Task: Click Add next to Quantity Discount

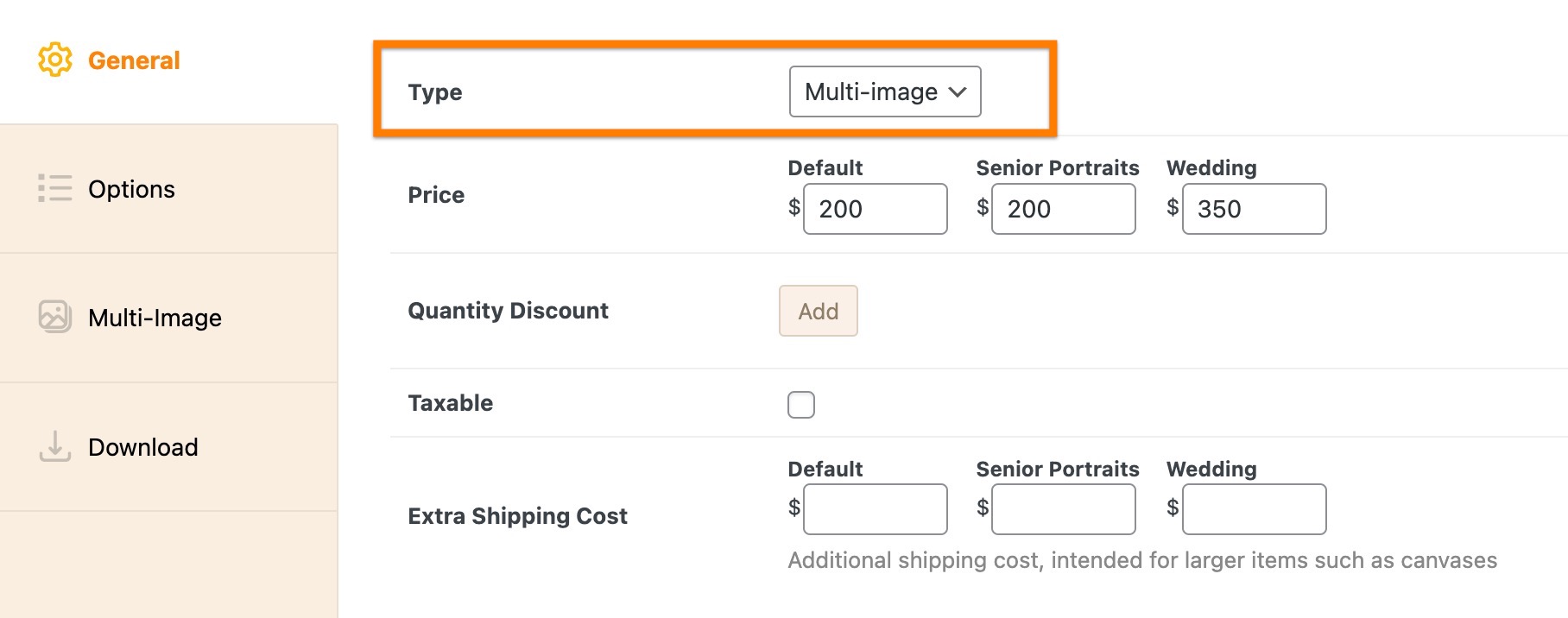Action: (818, 311)
